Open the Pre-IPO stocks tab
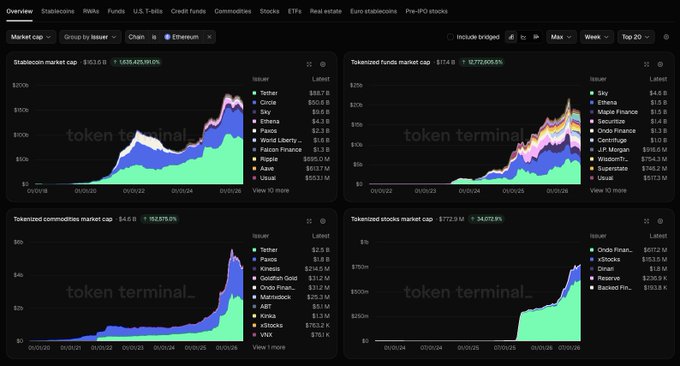The height and width of the screenshot is (366, 680). tap(426, 11)
